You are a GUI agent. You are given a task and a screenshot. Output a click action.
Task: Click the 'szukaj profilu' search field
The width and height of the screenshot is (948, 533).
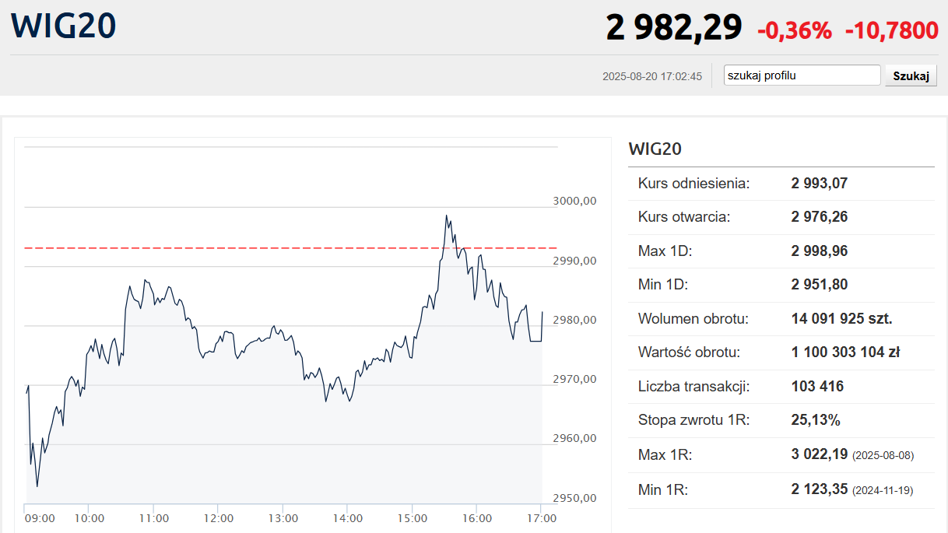point(802,75)
